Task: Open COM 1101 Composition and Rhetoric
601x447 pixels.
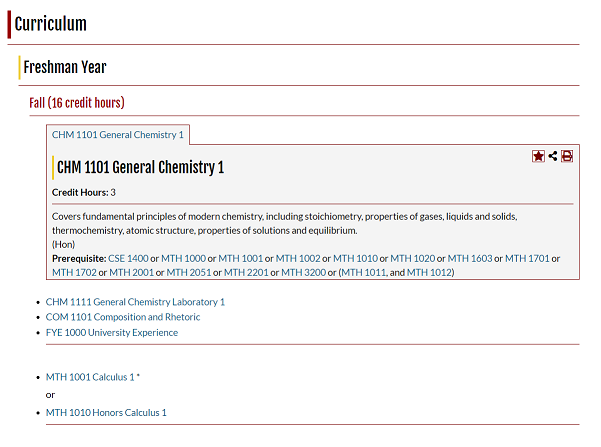Action: 123,317
